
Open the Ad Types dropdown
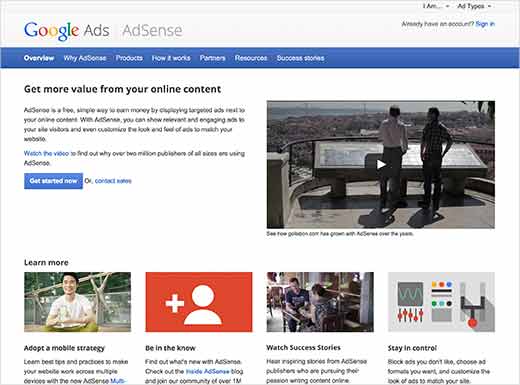point(474,6)
